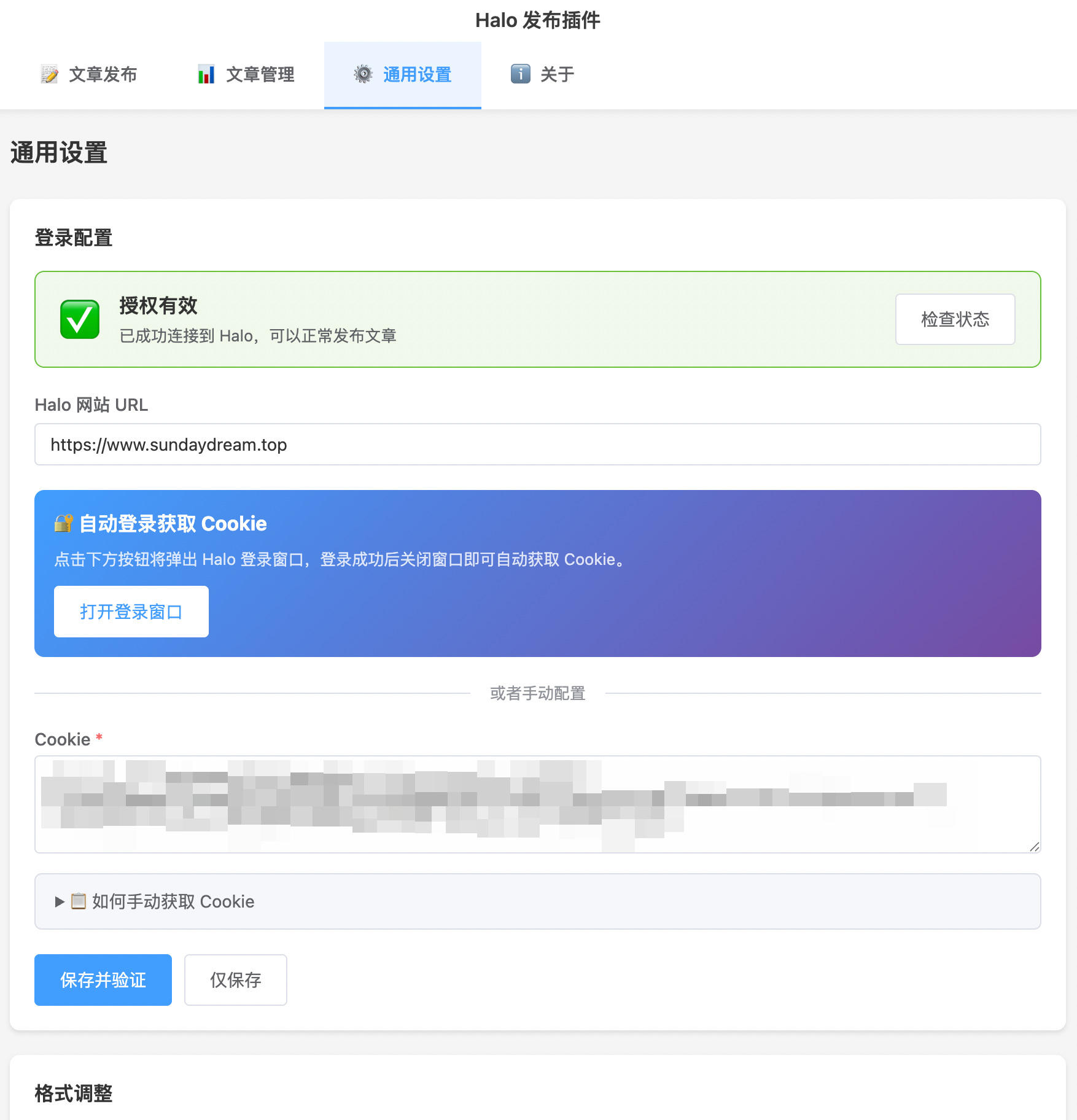Screen dimensions: 1077x1120
Task: Click the notepad icon beside 文章发布
Action: point(49,74)
